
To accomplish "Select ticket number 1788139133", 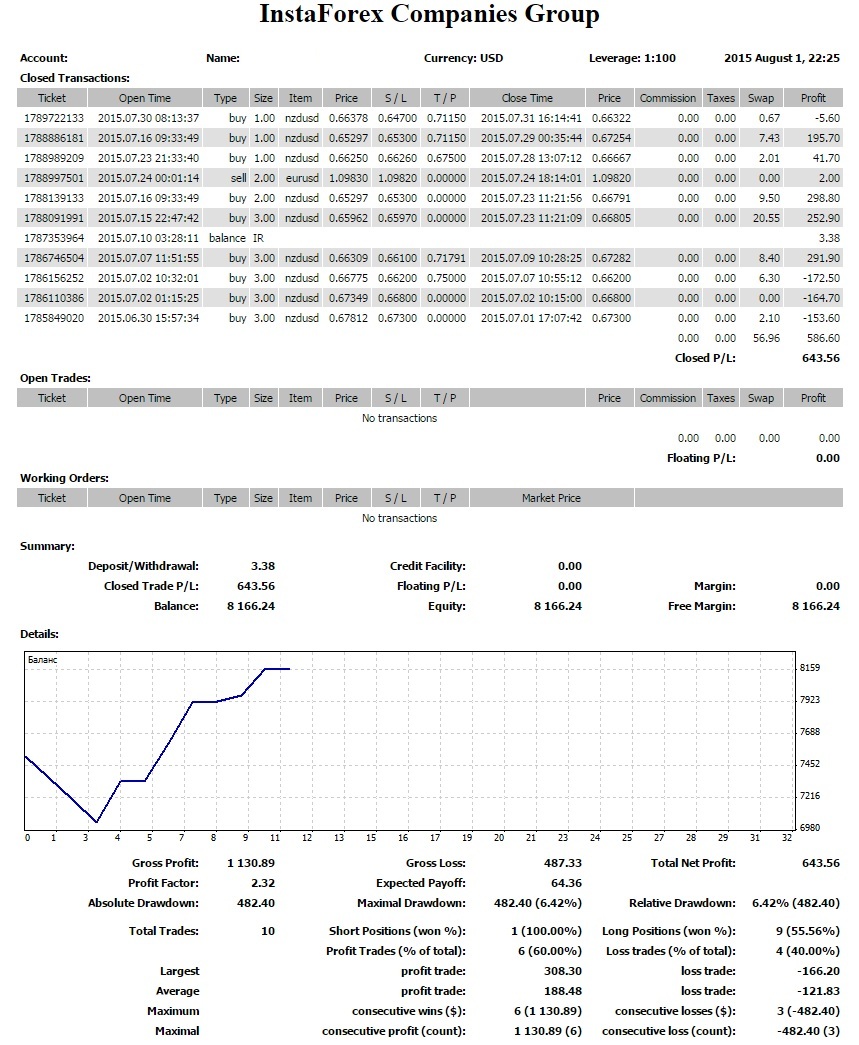I will (x=54, y=198).
